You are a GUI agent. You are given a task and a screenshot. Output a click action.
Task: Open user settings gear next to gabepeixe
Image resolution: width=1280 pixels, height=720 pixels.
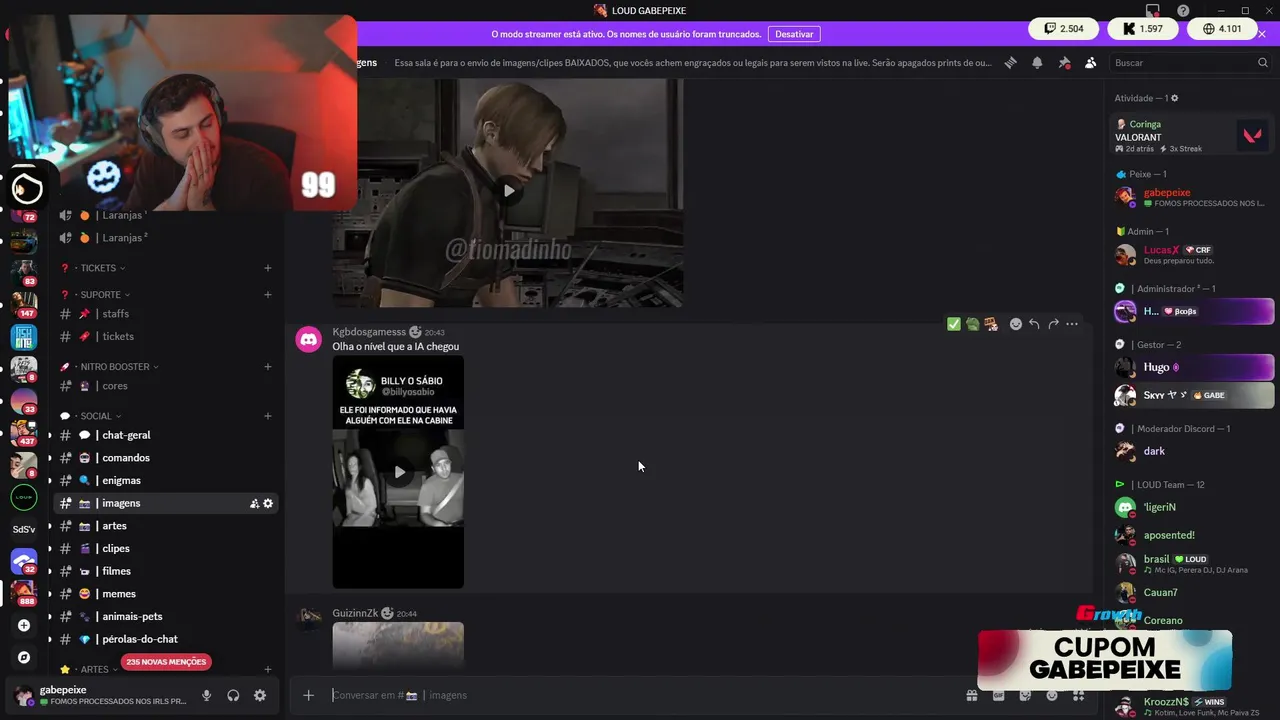260,695
